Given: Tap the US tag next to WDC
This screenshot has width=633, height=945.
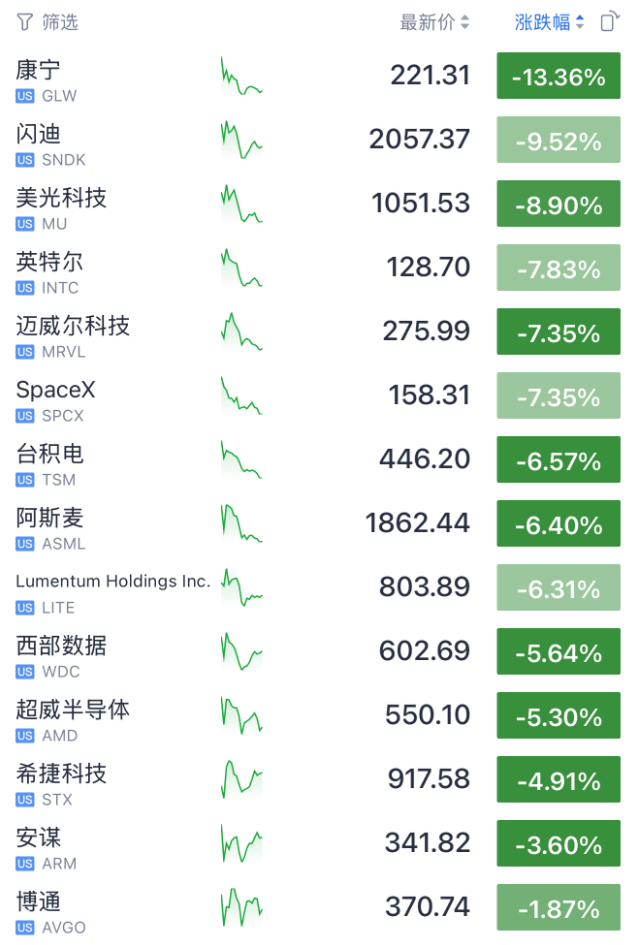Looking at the screenshot, I should (25, 672).
